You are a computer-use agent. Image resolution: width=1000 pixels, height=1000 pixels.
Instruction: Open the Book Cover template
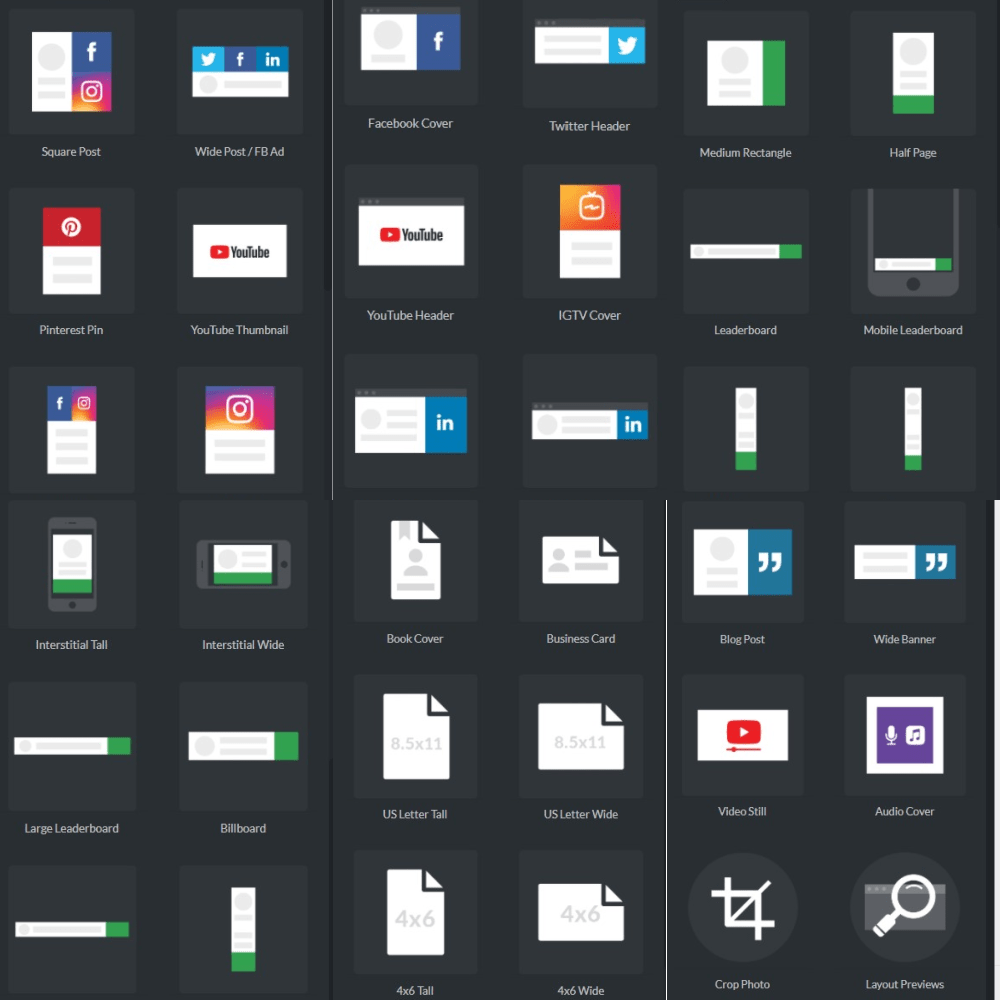point(416,561)
